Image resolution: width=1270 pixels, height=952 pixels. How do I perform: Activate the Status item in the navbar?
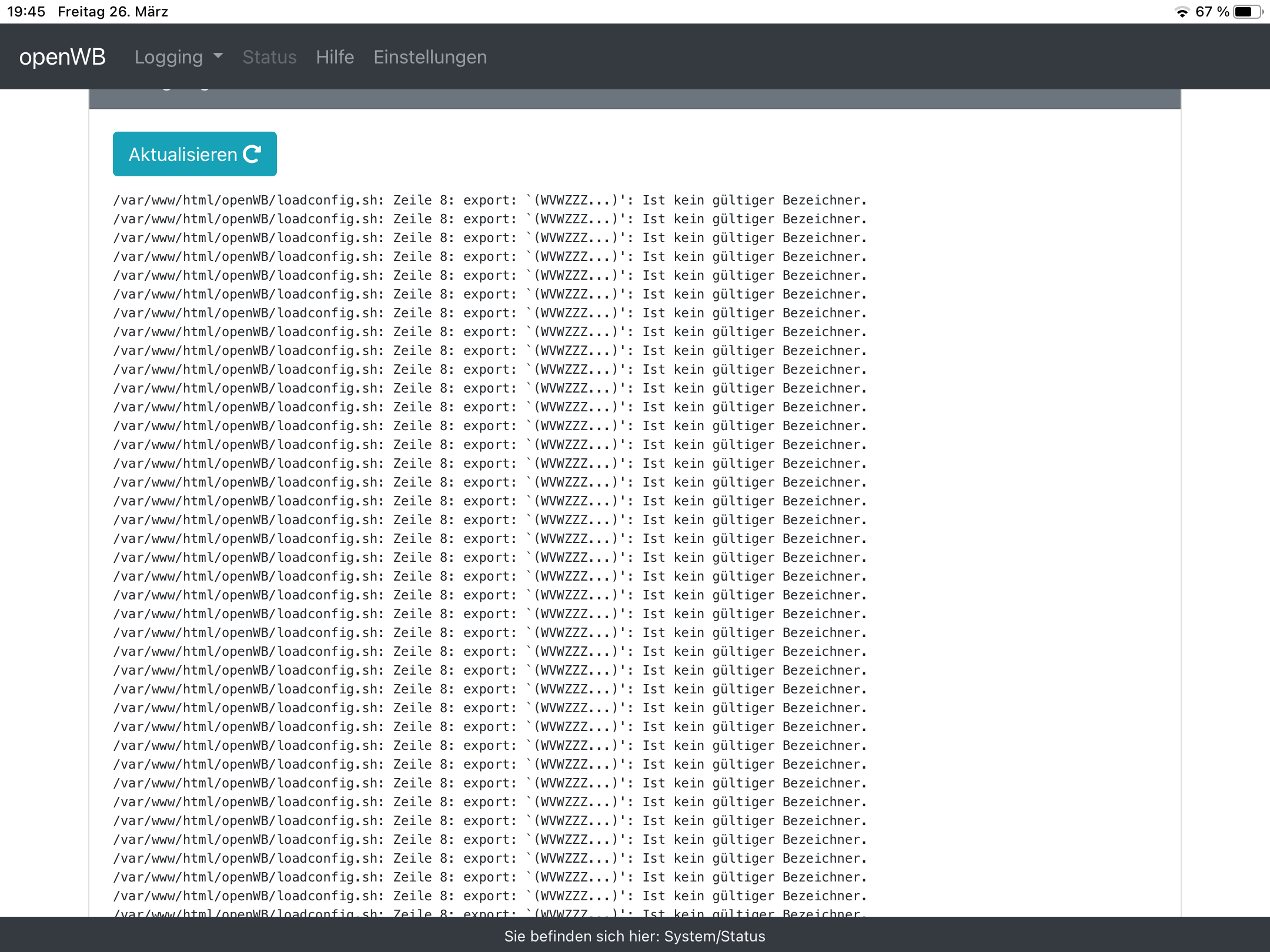(269, 56)
